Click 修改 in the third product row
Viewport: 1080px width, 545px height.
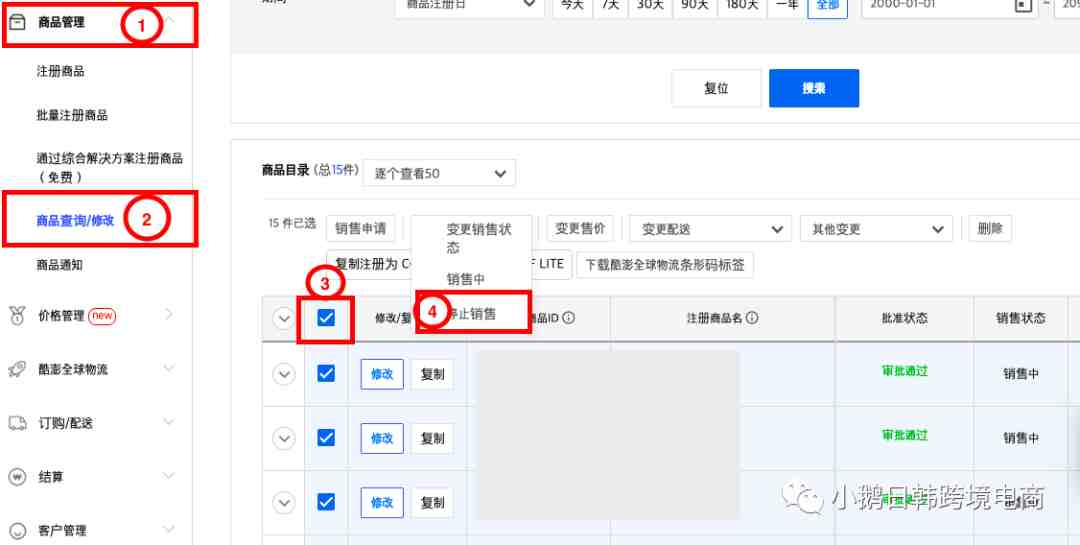coord(382,503)
